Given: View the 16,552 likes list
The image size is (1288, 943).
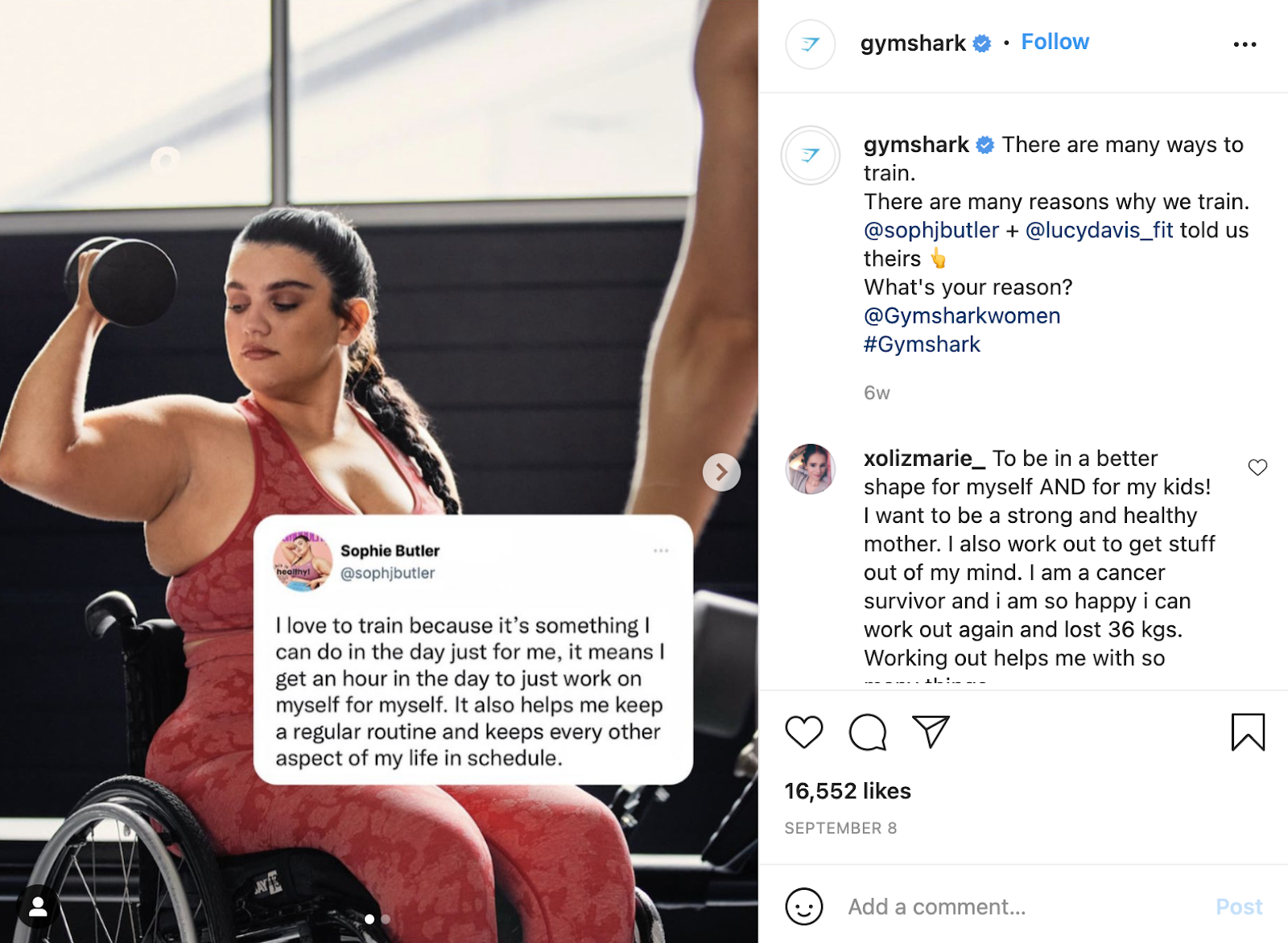Looking at the screenshot, I should point(848,791).
